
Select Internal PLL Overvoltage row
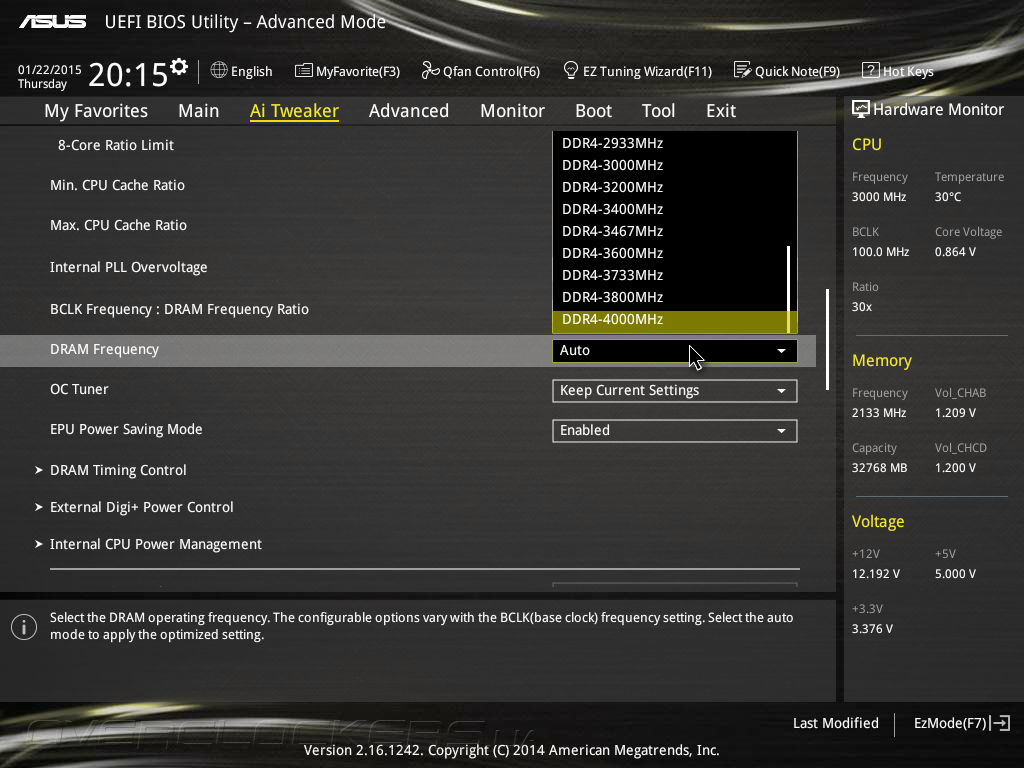(x=129, y=267)
